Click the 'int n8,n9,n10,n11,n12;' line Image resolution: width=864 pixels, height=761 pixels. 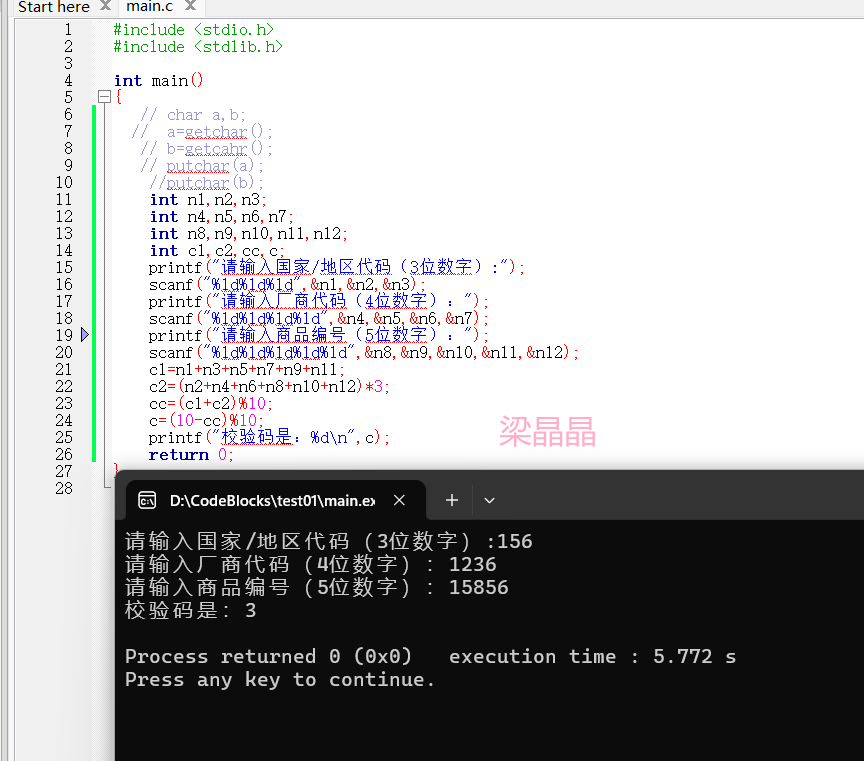point(249,234)
